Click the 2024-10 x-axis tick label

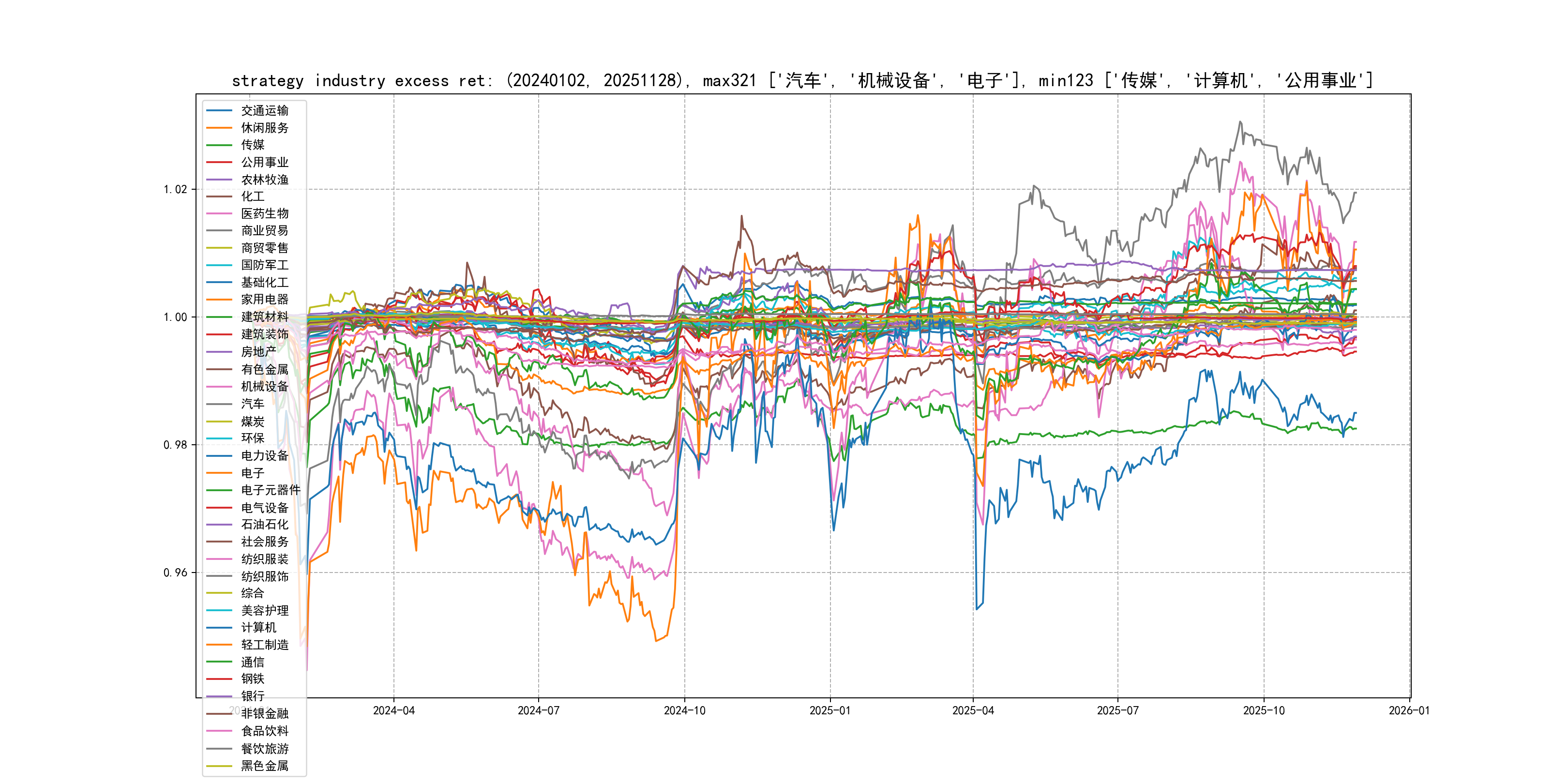click(684, 711)
